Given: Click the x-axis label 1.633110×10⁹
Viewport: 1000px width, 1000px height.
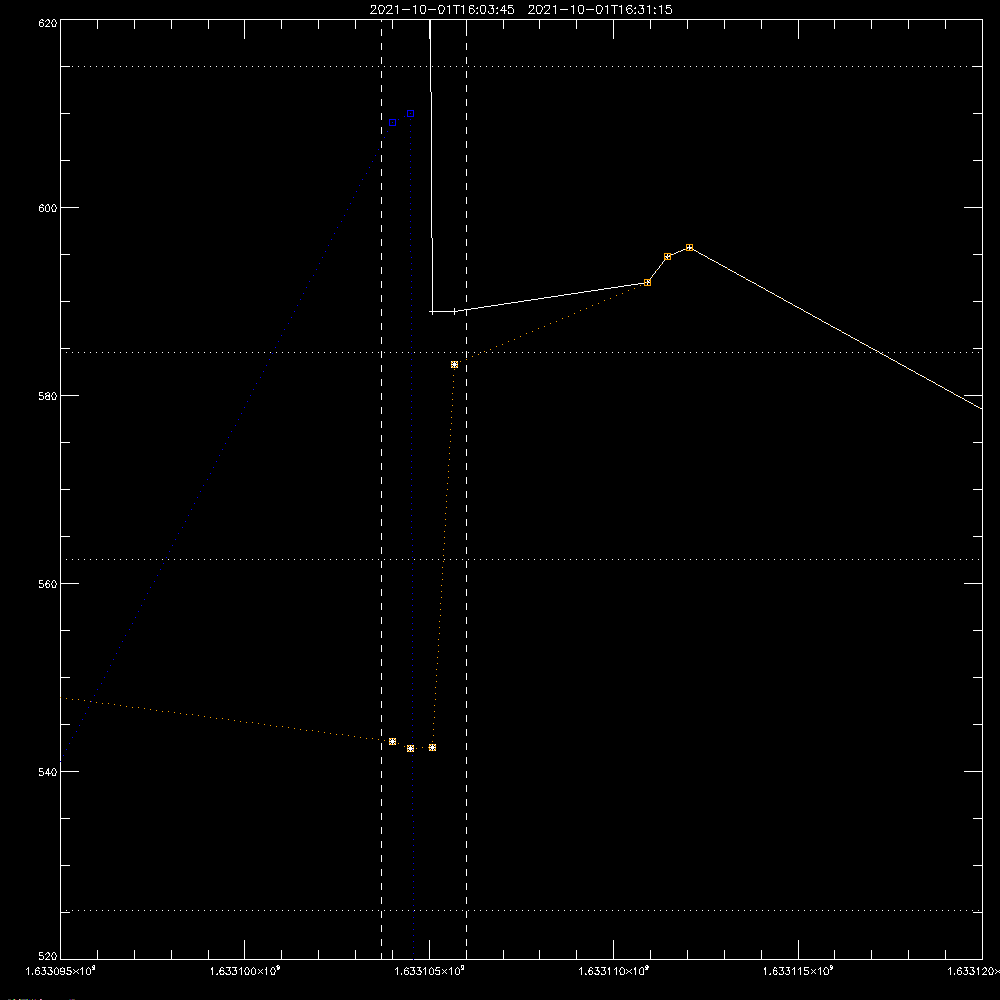Looking at the screenshot, I should click(614, 971).
